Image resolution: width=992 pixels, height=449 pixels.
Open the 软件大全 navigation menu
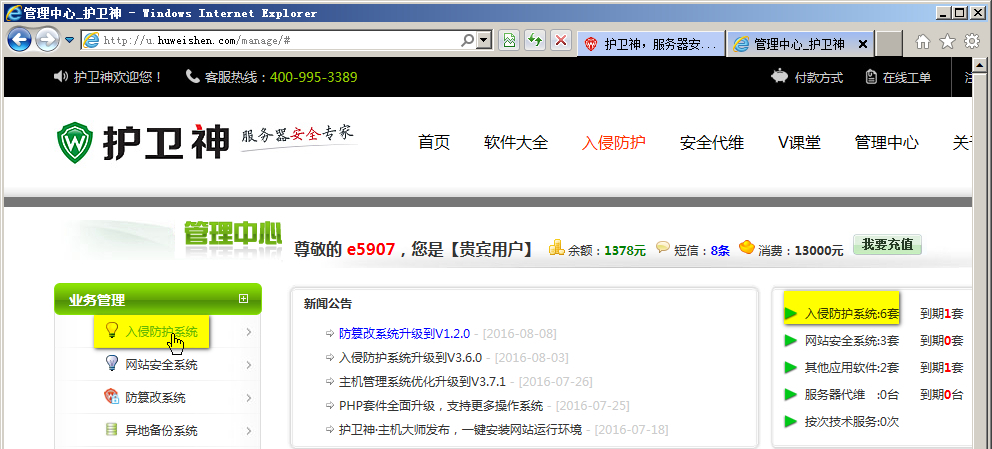click(x=515, y=142)
